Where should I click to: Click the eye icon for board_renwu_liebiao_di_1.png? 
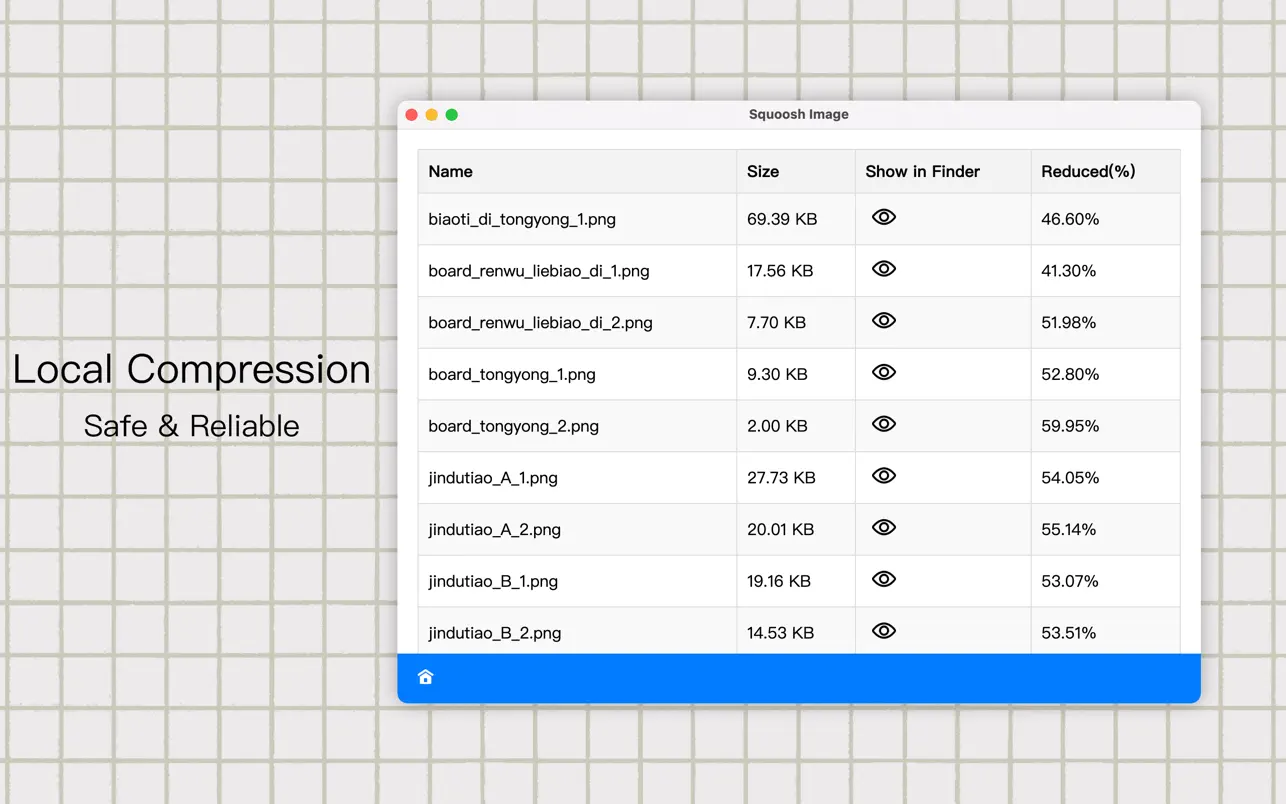click(884, 268)
